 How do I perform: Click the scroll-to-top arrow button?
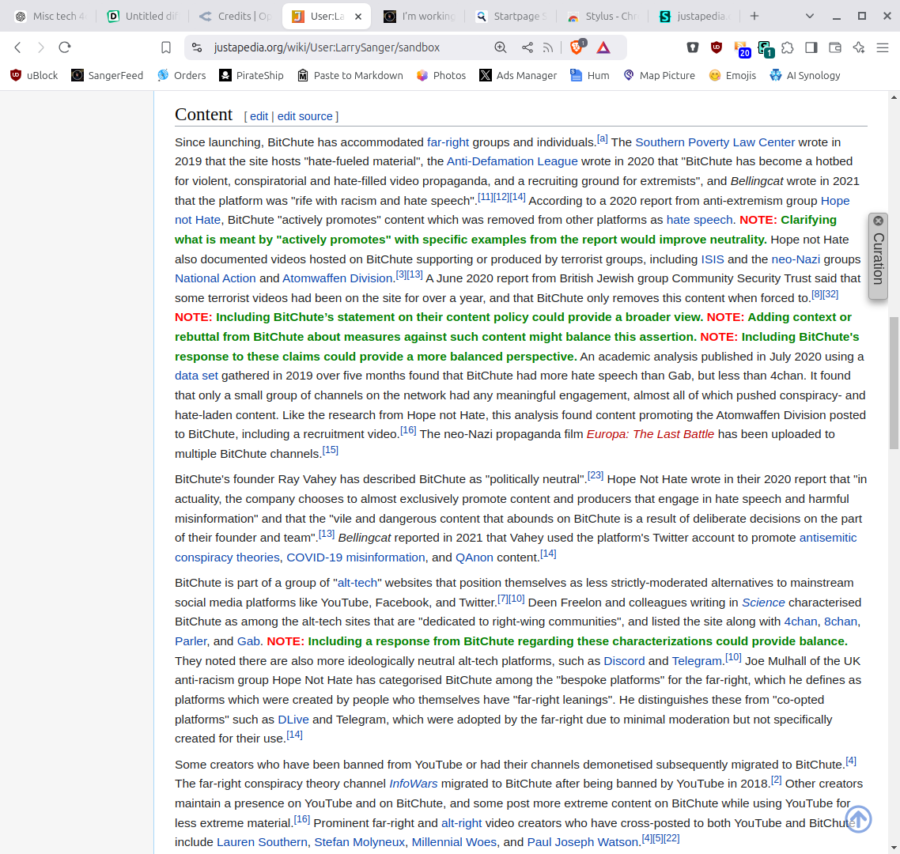(858, 819)
